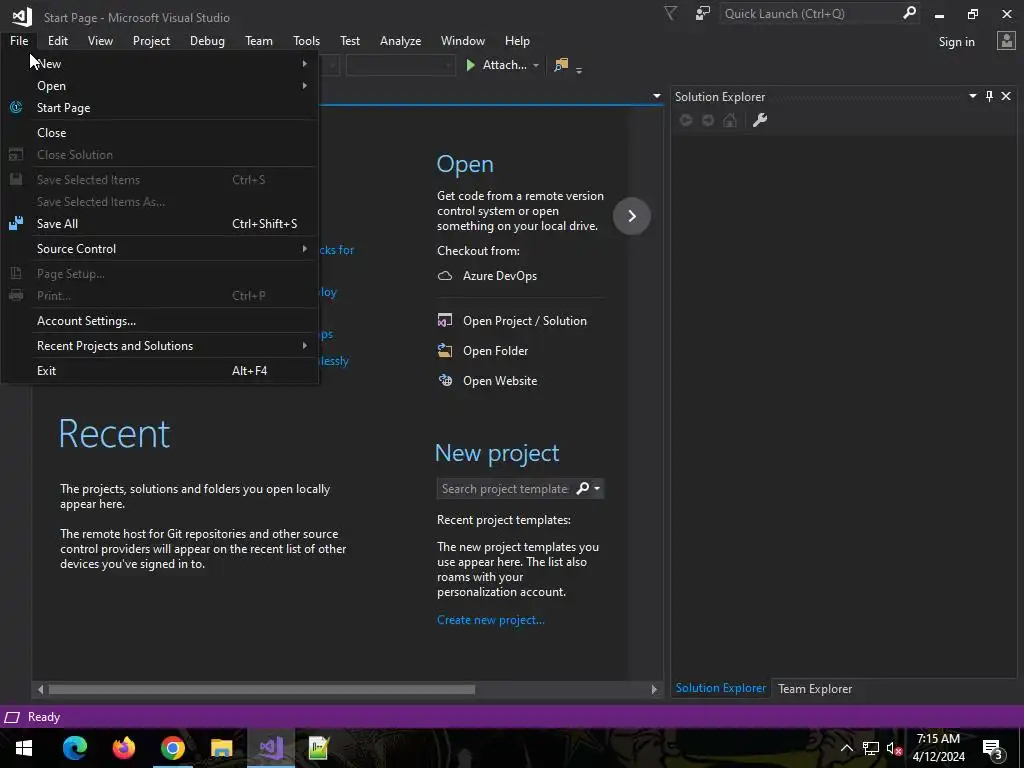Viewport: 1024px width, 768px height.
Task: Click Solution Explorer properties wrench icon
Action: coord(760,120)
